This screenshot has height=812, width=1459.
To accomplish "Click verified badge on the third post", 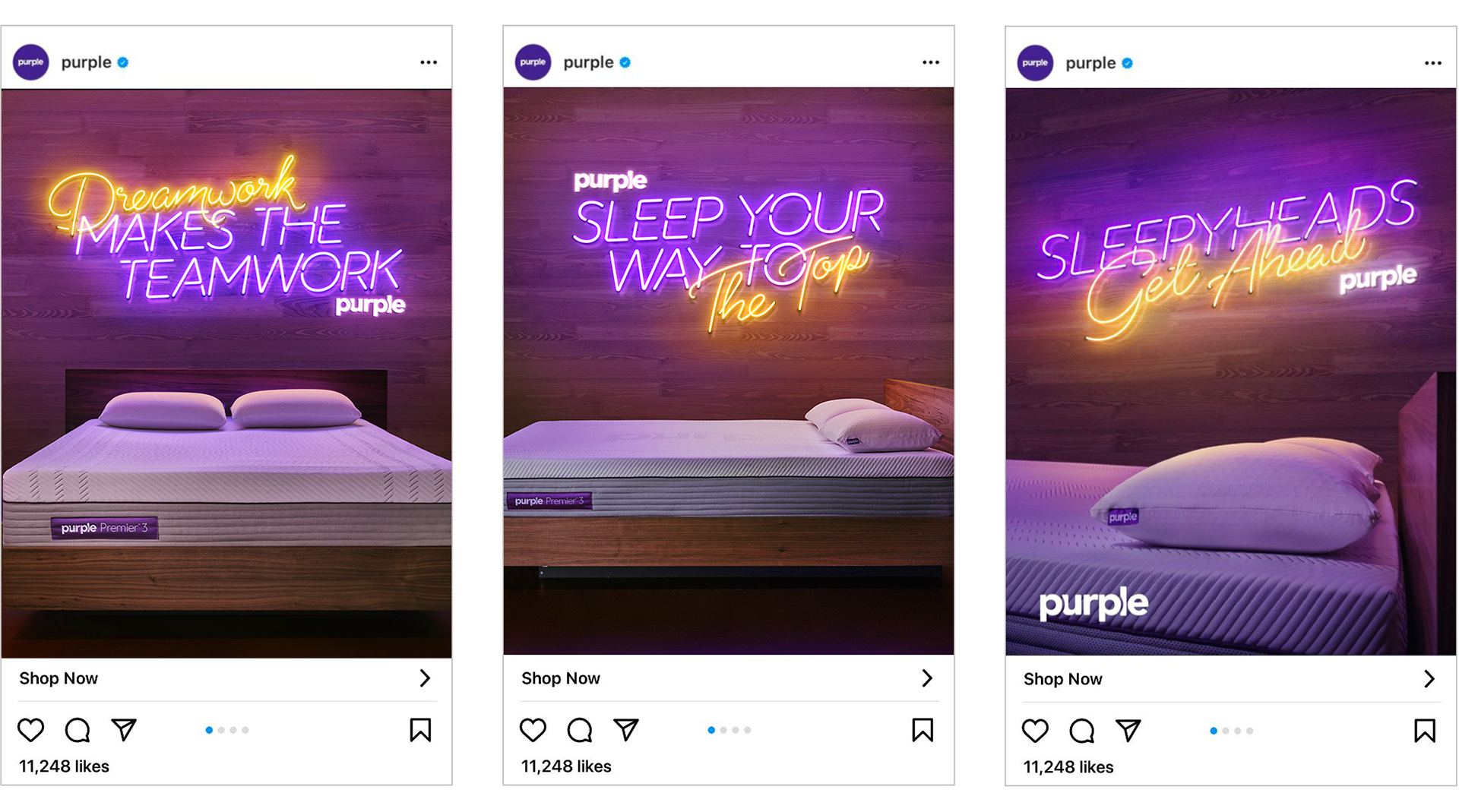I will [x=1127, y=63].
